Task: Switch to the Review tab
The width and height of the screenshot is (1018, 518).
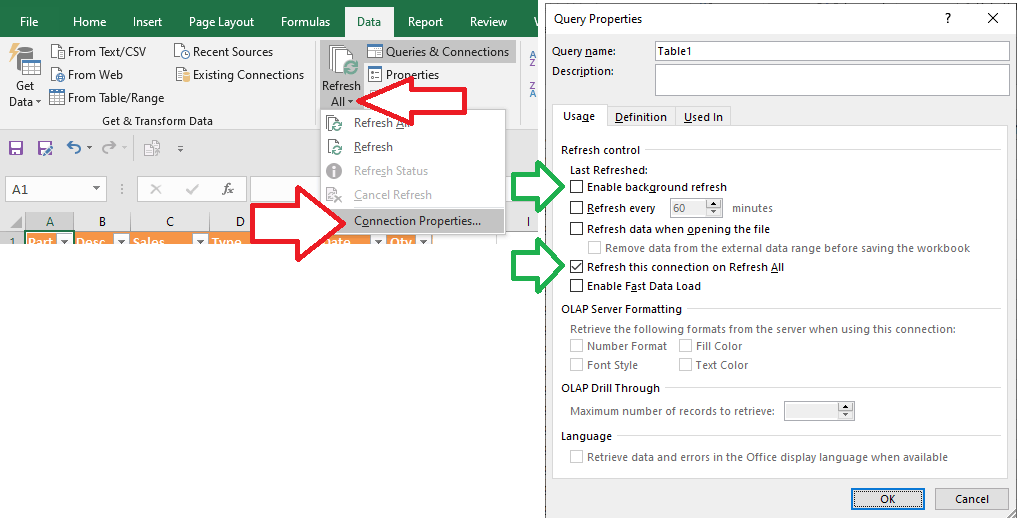Action: coord(488,21)
